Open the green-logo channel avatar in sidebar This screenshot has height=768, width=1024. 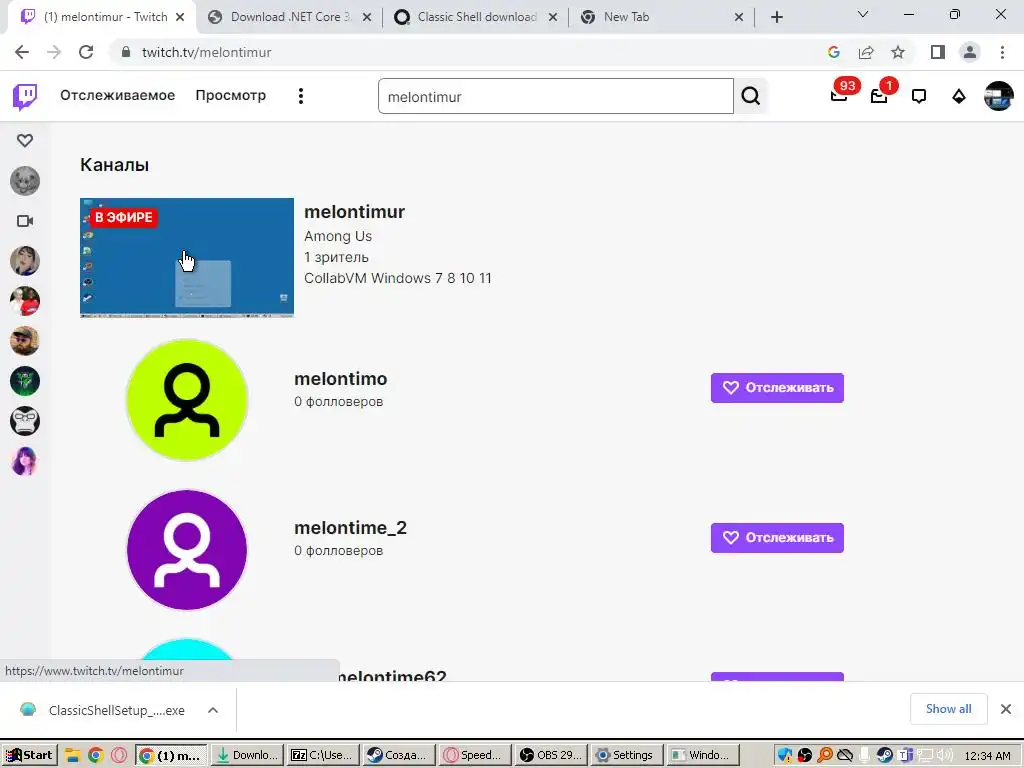(x=25, y=381)
